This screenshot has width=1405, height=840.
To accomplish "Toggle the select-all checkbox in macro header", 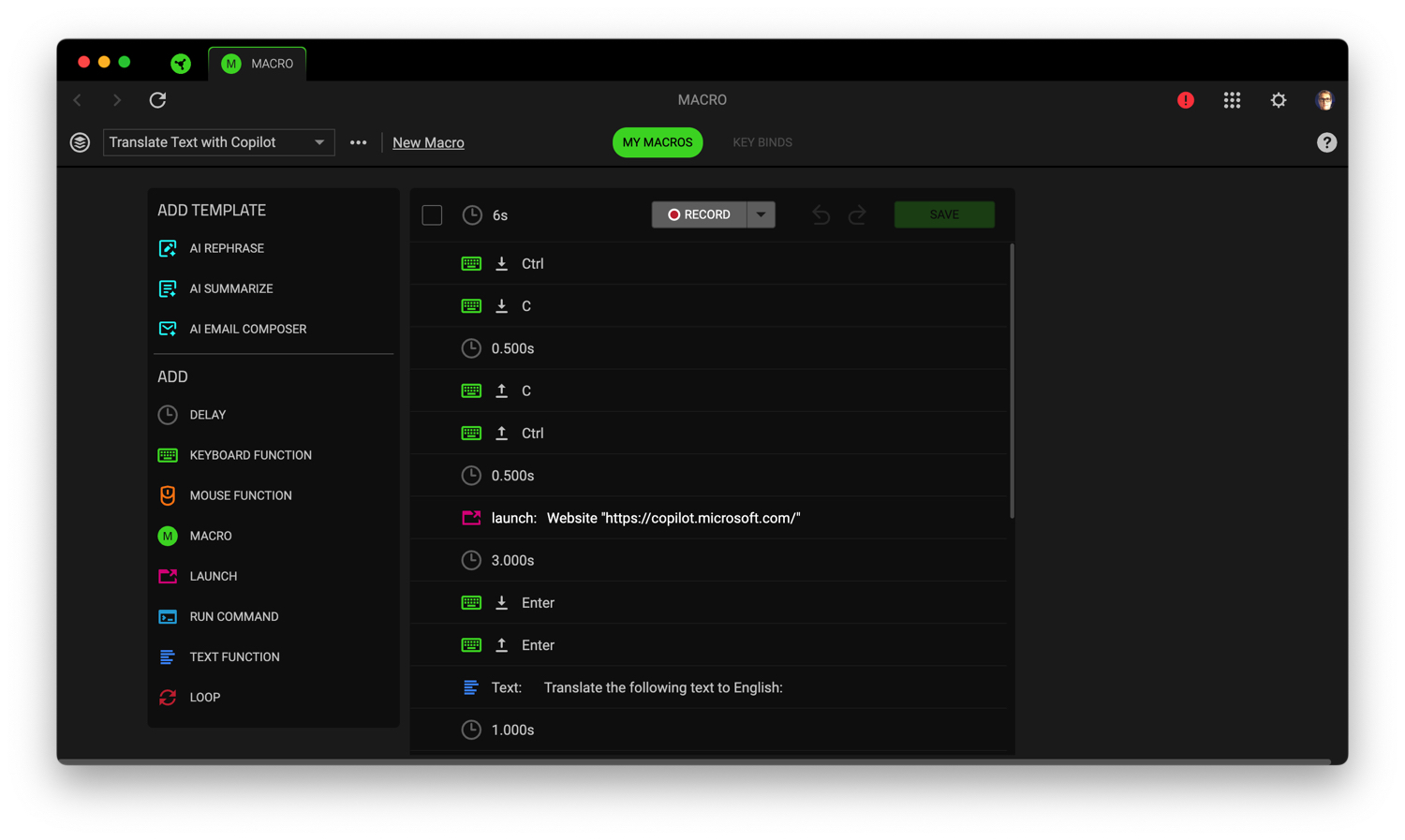I will click(432, 215).
